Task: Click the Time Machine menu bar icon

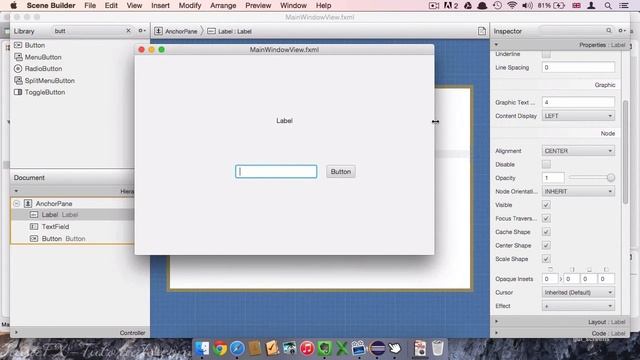Action: pyautogui.click(x=497, y=6)
